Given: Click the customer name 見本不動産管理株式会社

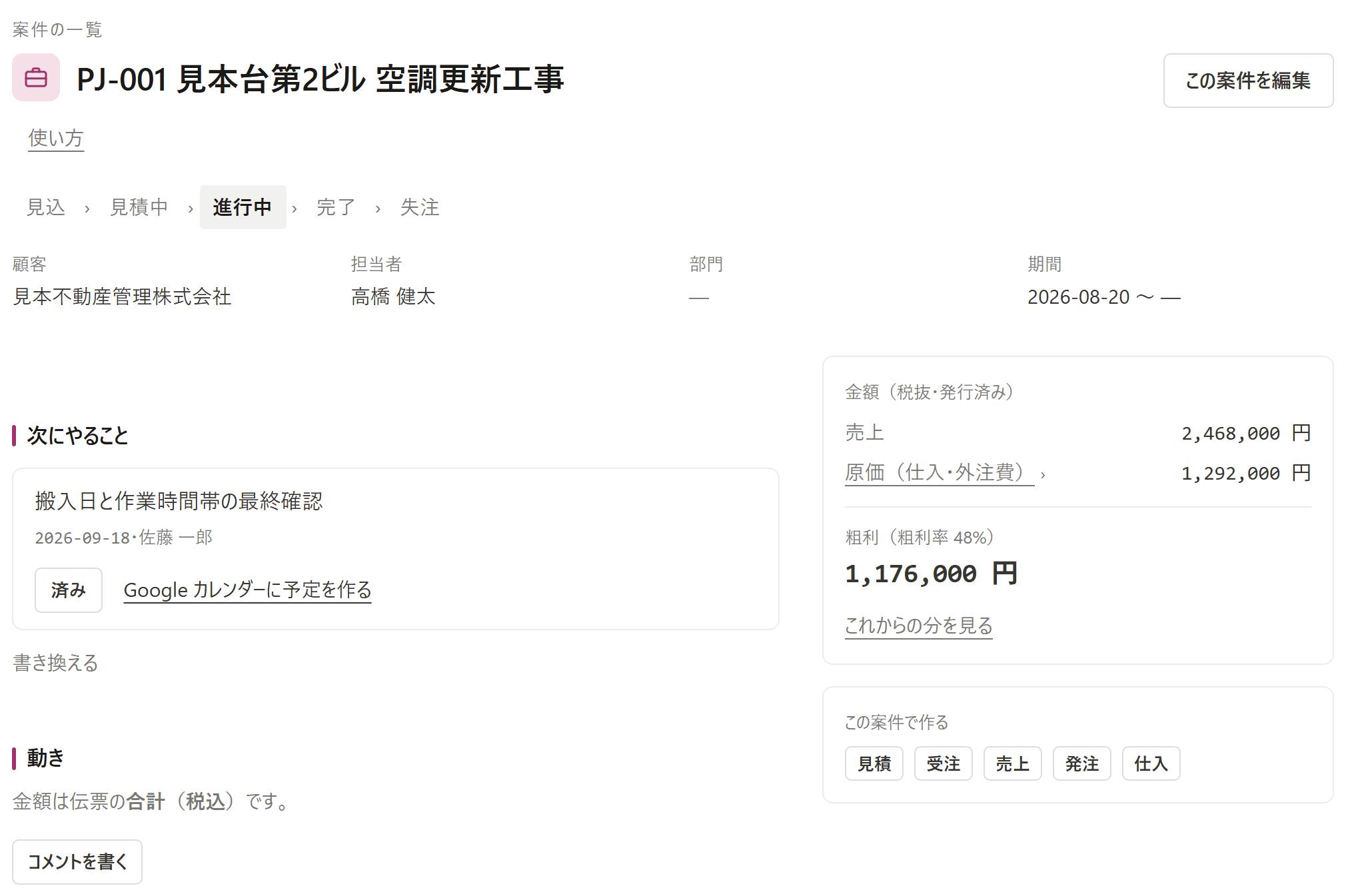Looking at the screenshot, I should tap(123, 296).
